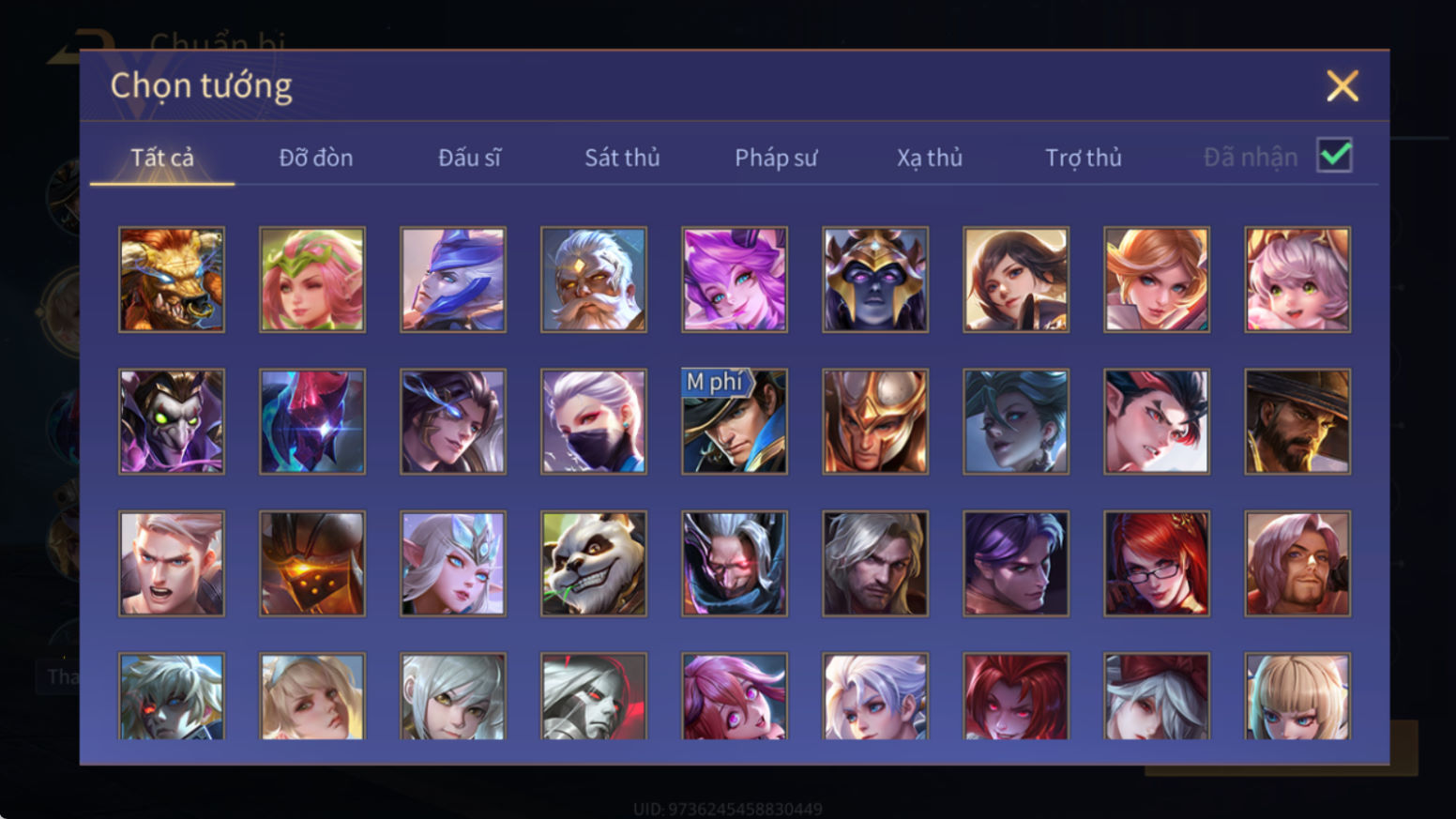Show the Xạ thủ heroes tab
The image size is (1456, 819).
point(930,158)
